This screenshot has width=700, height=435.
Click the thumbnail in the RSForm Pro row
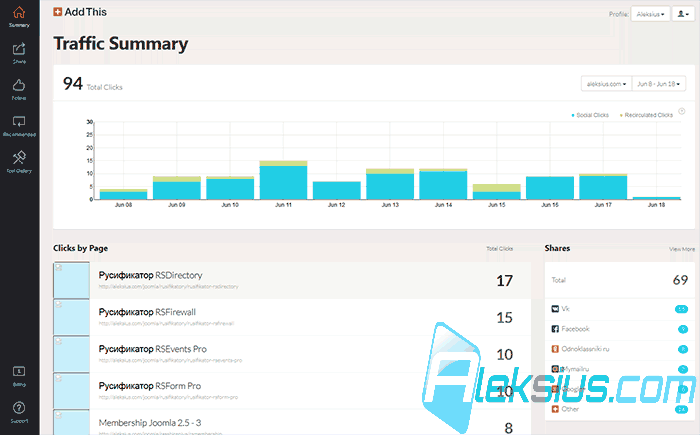click(x=71, y=391)
